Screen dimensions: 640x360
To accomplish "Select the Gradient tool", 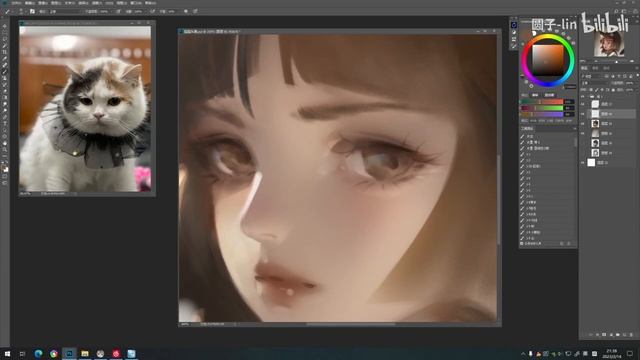I will click(5, 98).
